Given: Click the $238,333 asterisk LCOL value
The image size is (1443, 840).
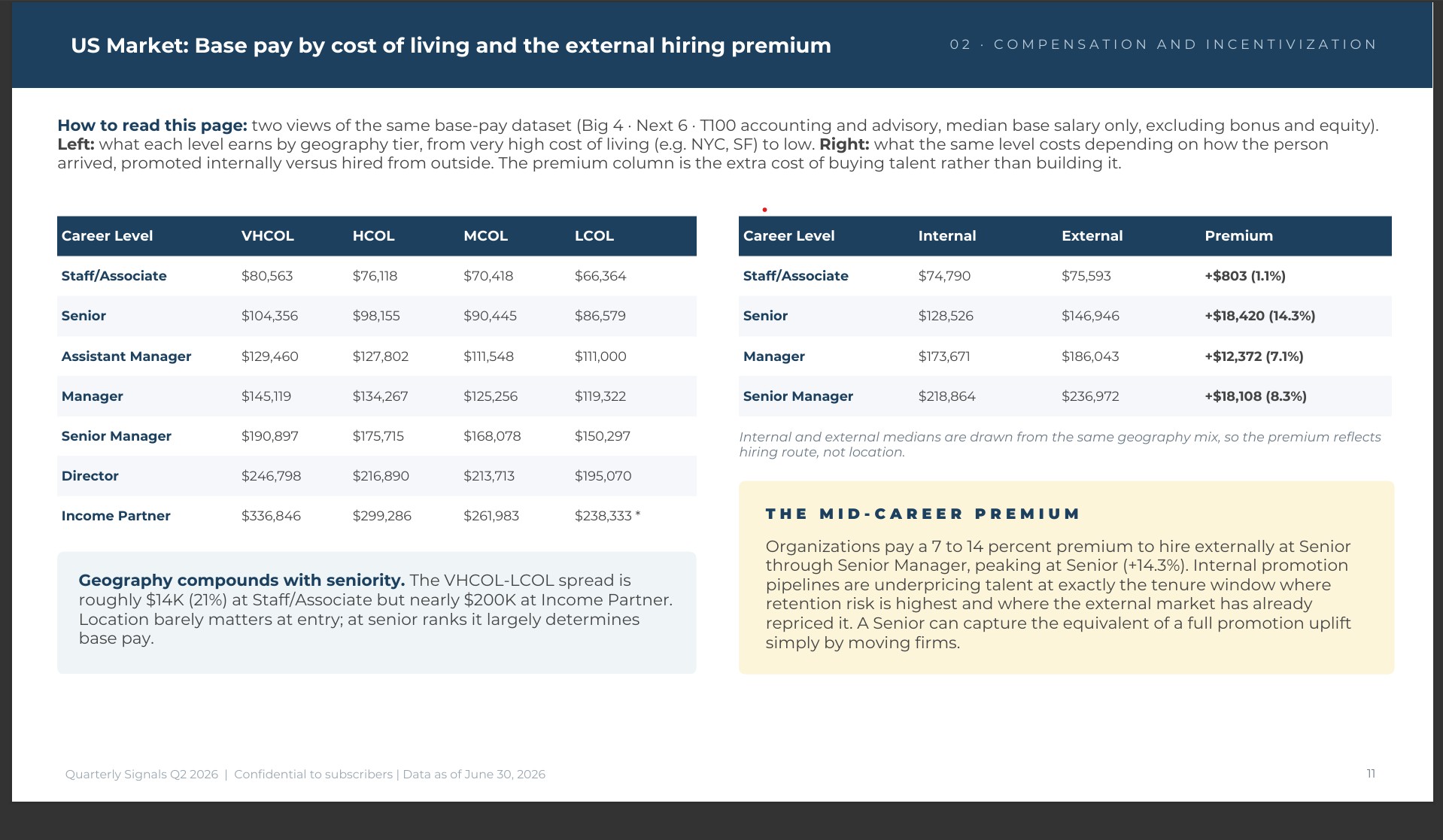Looking at the screenshot, I should [x=607, y=516].
